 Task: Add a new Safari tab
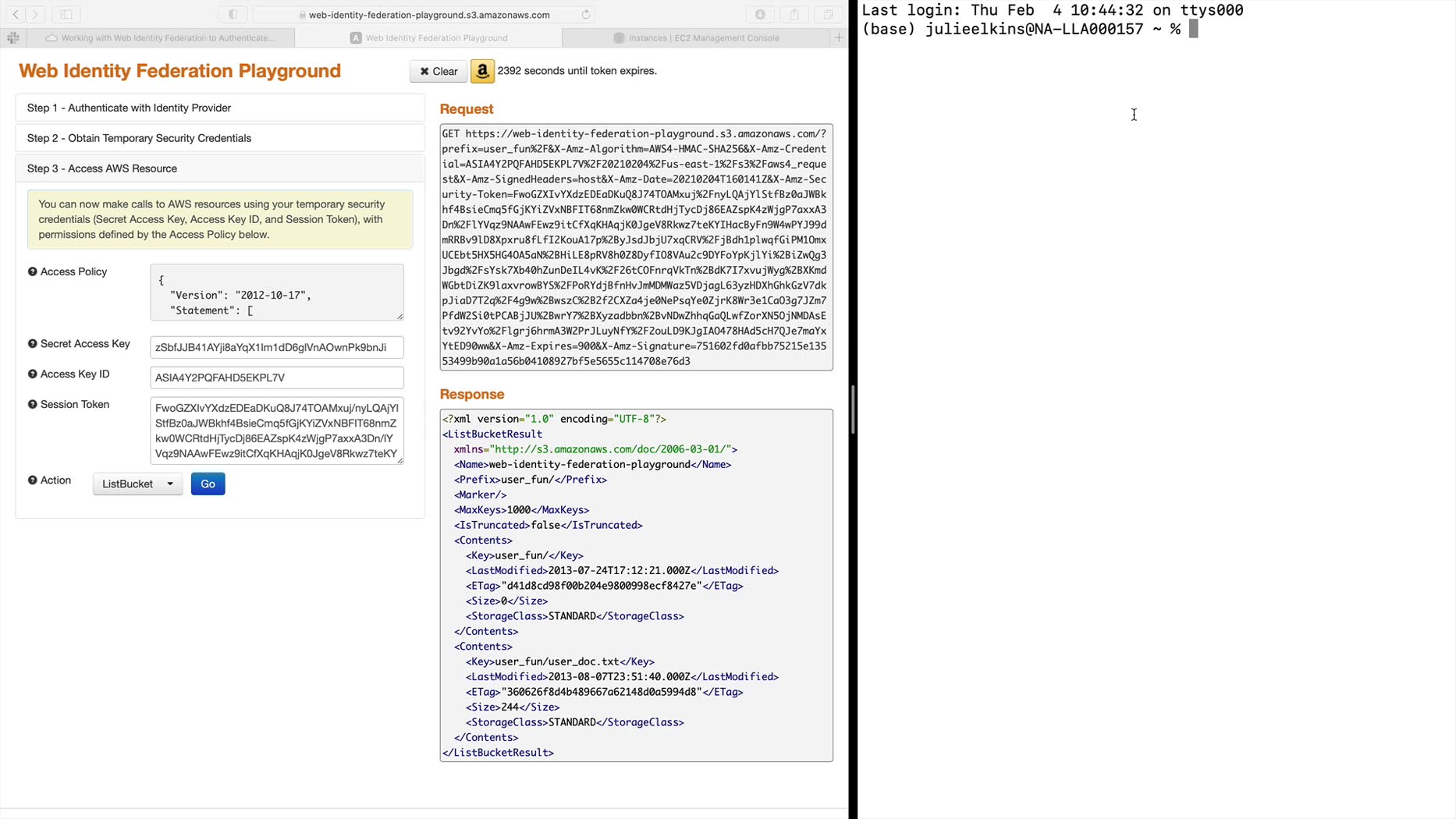839,37
